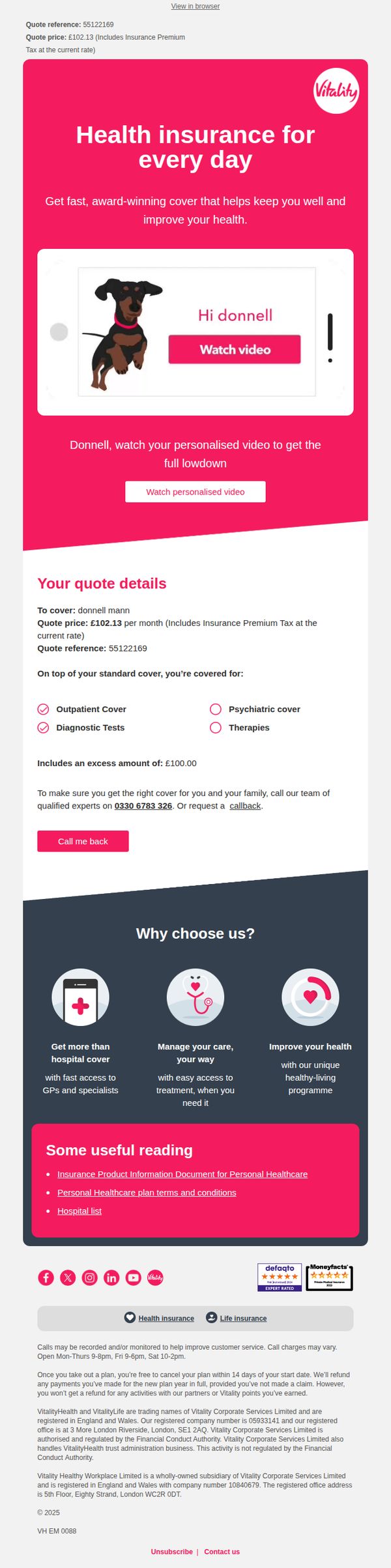The height and width of the screenshot is (1568, 391).
Task: Open the X (Twitter) social icon
Action: (68, 1277)
